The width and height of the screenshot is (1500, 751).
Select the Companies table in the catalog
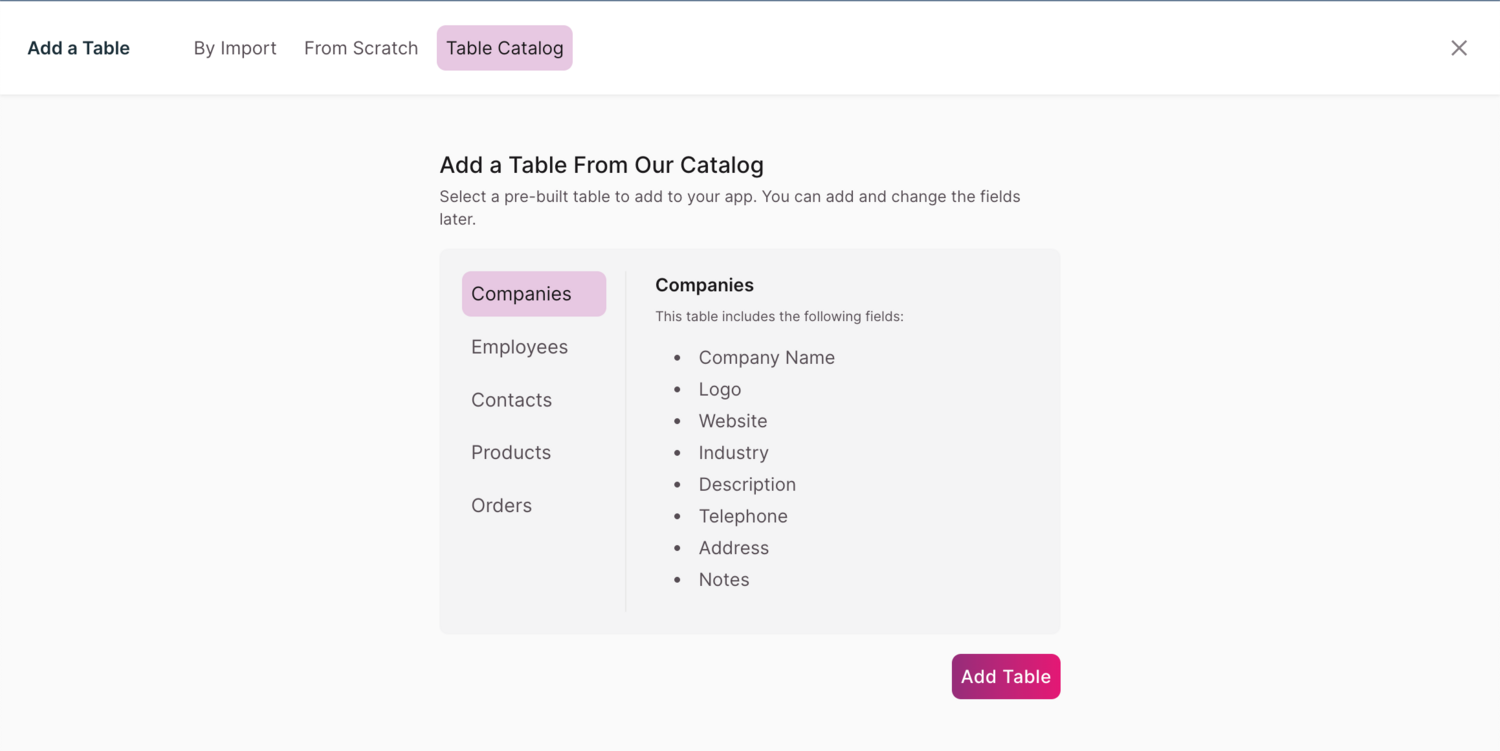(521, 293)
